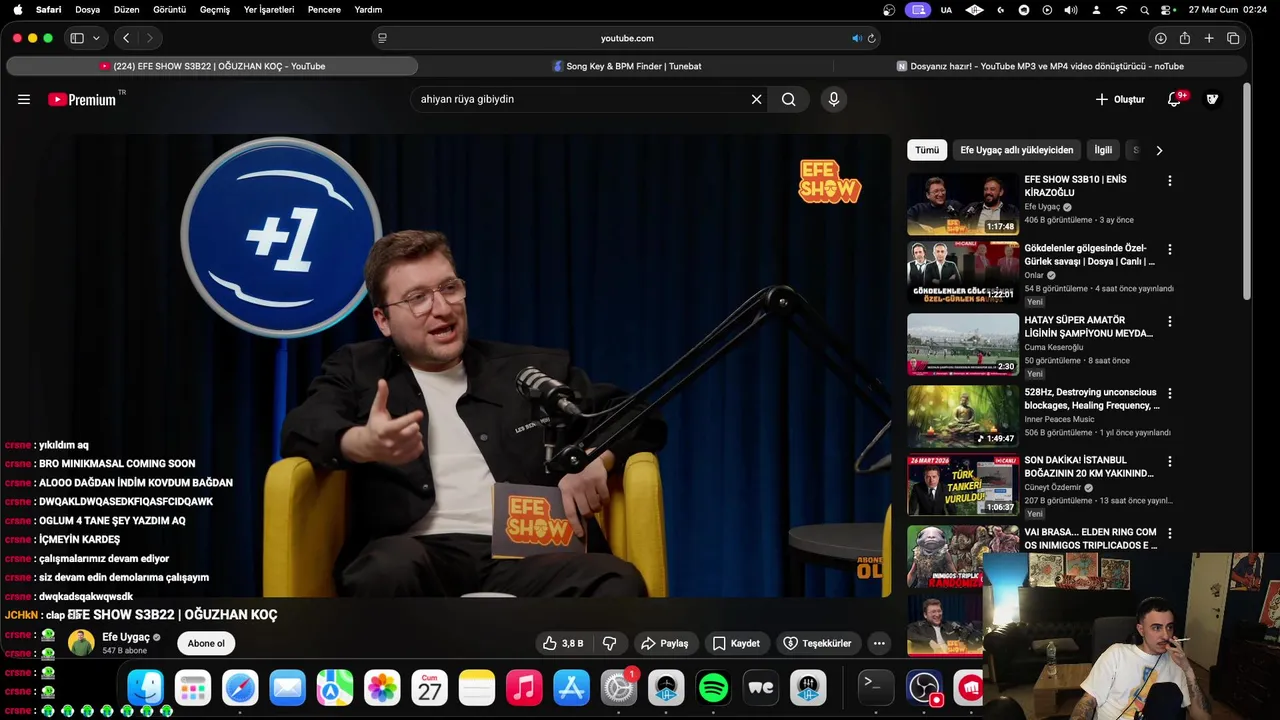Viewport: 1280px width, 720px height.
Task: Open the YouTube hamburger guide menu
Action: 24,99
